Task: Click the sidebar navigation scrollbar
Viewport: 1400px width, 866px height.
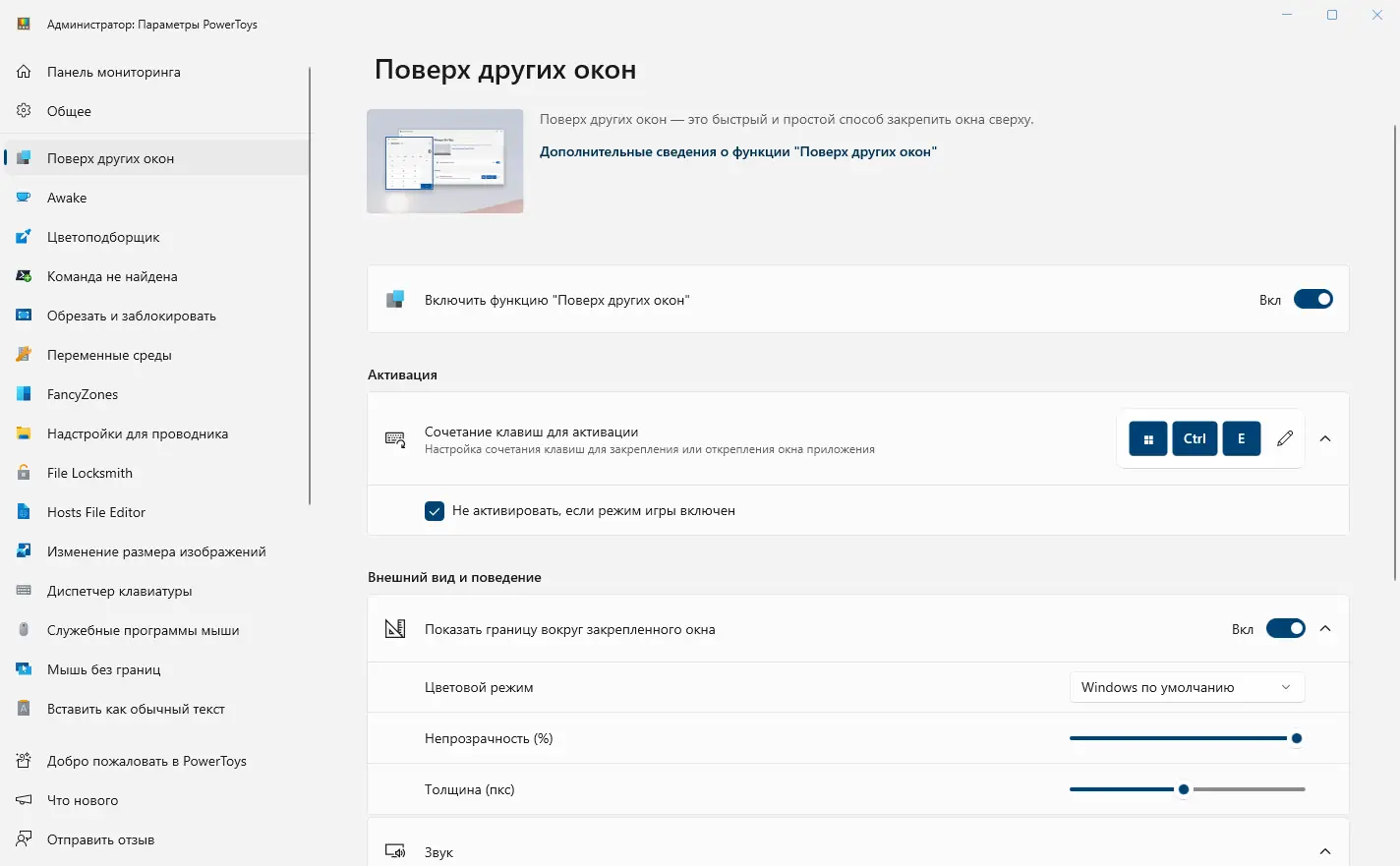Action: (x=310, y=285)
